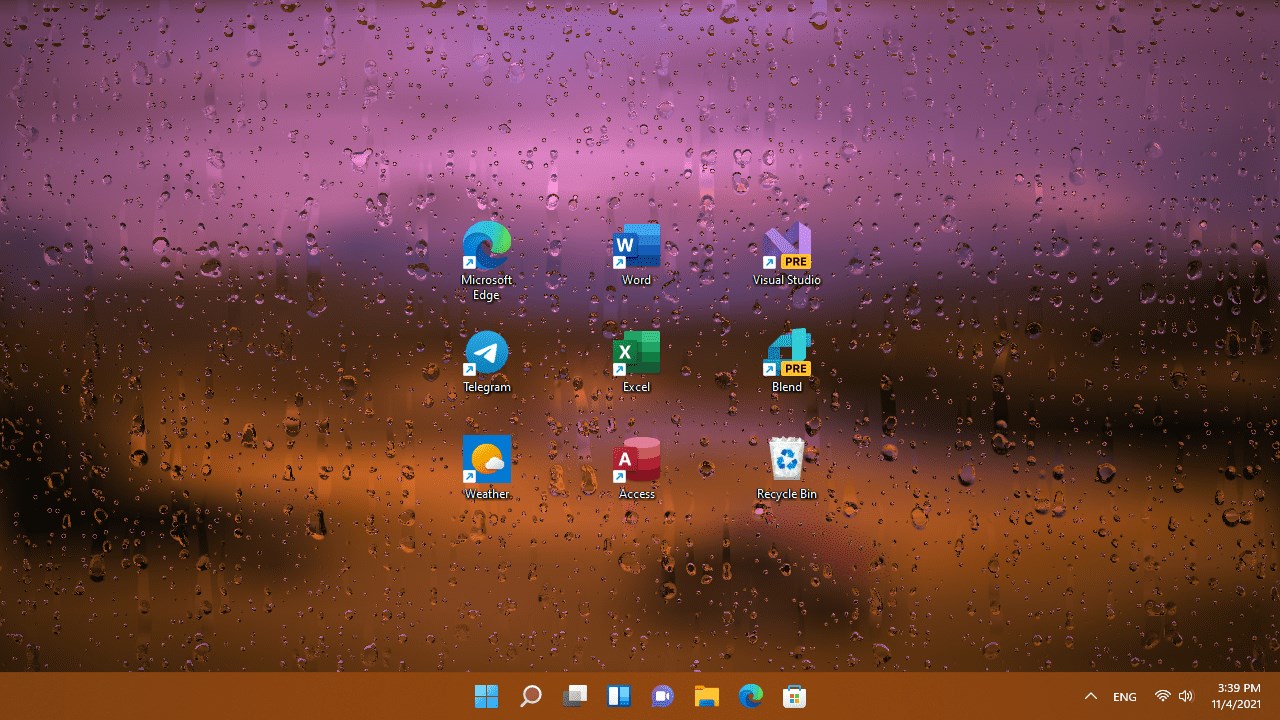
Task: Open the Wi-Fi network icon in tray
Action: (x=1162, y=696)
